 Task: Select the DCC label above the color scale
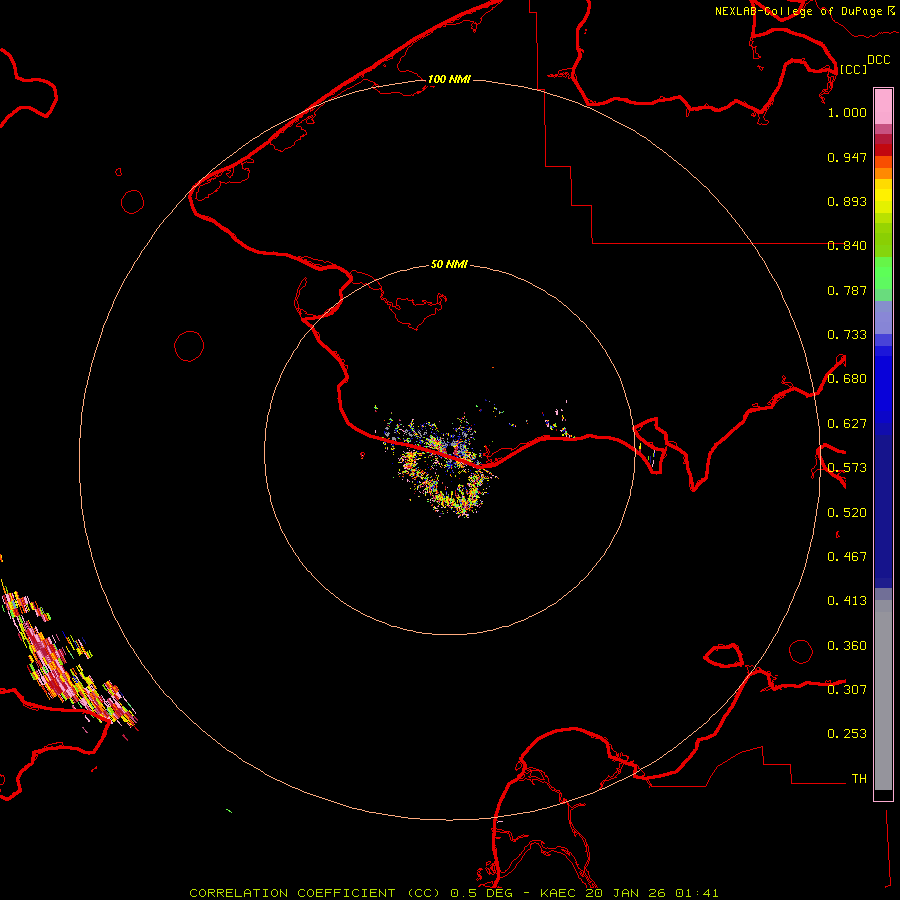(878, 60)
